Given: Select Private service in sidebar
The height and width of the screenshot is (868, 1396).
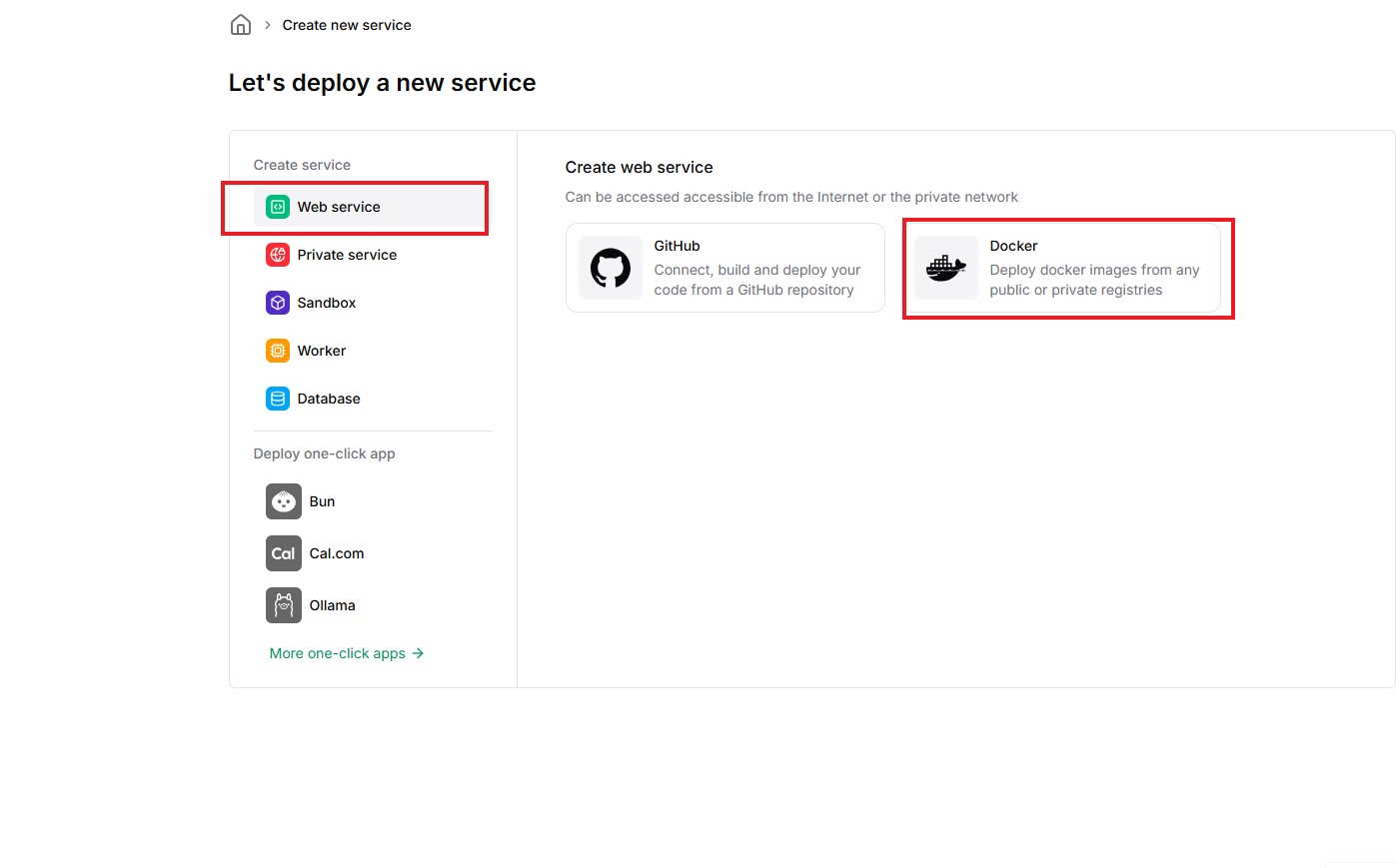Looking at the screenshot, I should pyautogui.click(x=373, y=255).
